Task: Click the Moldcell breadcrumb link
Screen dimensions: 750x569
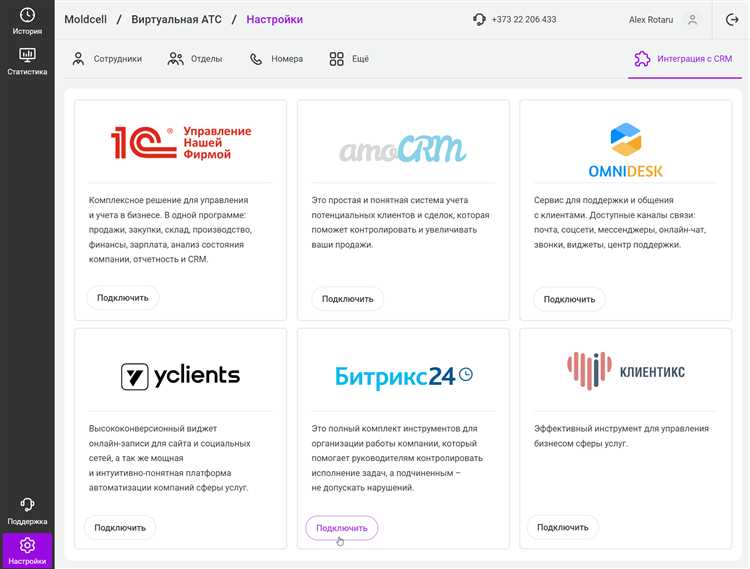Action: coord(89,20)
